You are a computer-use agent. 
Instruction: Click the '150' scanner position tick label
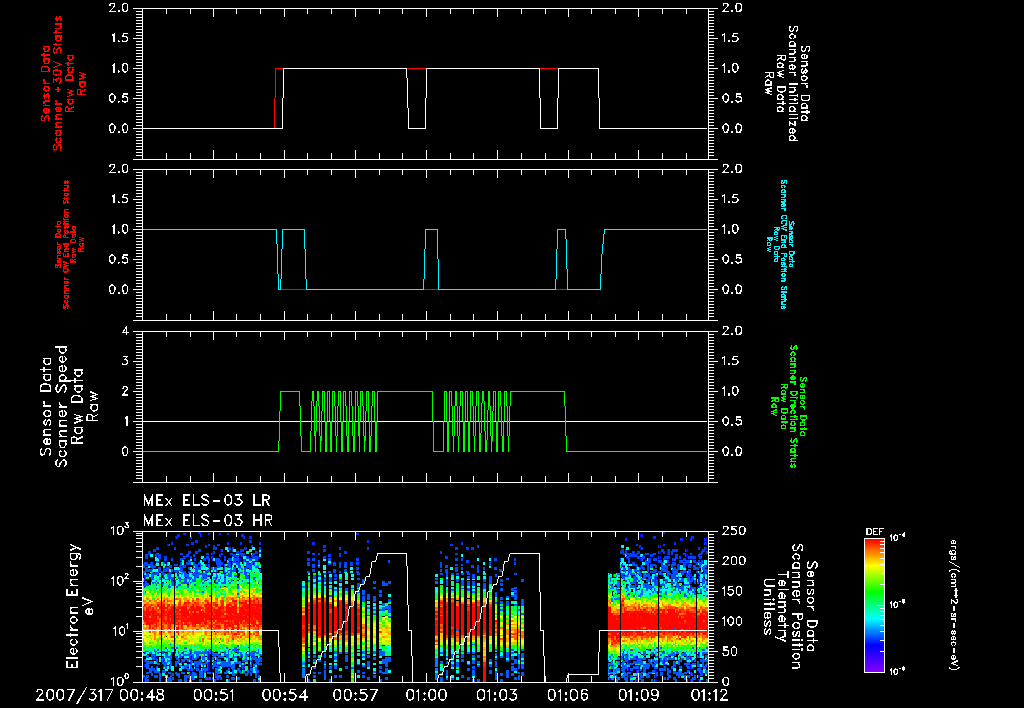[731, 591]
